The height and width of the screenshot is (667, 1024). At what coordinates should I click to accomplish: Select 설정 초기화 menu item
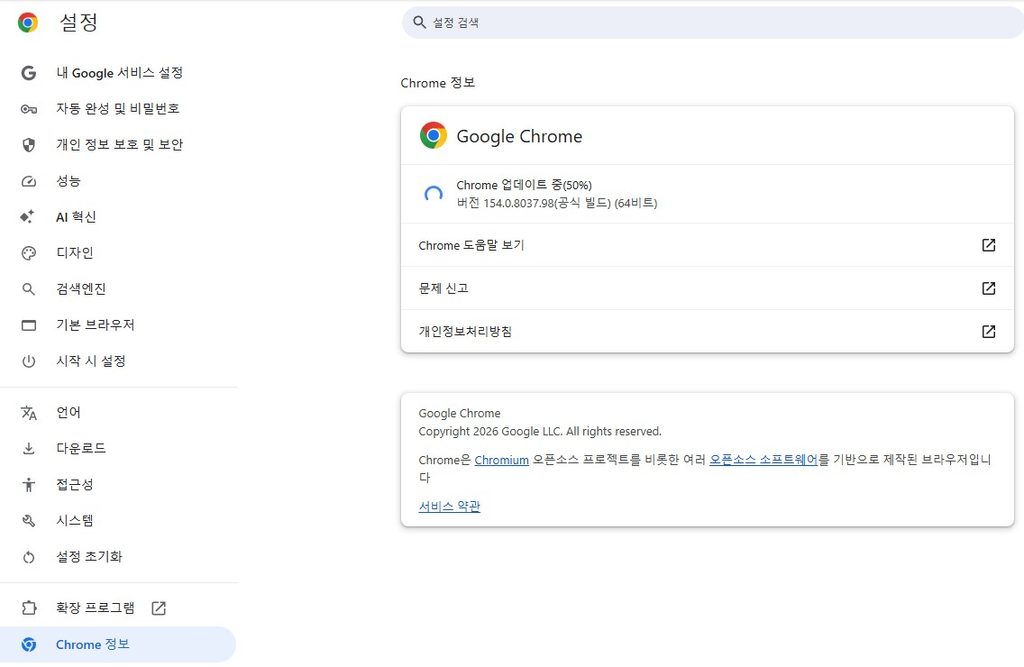click(x=118, y=557)
